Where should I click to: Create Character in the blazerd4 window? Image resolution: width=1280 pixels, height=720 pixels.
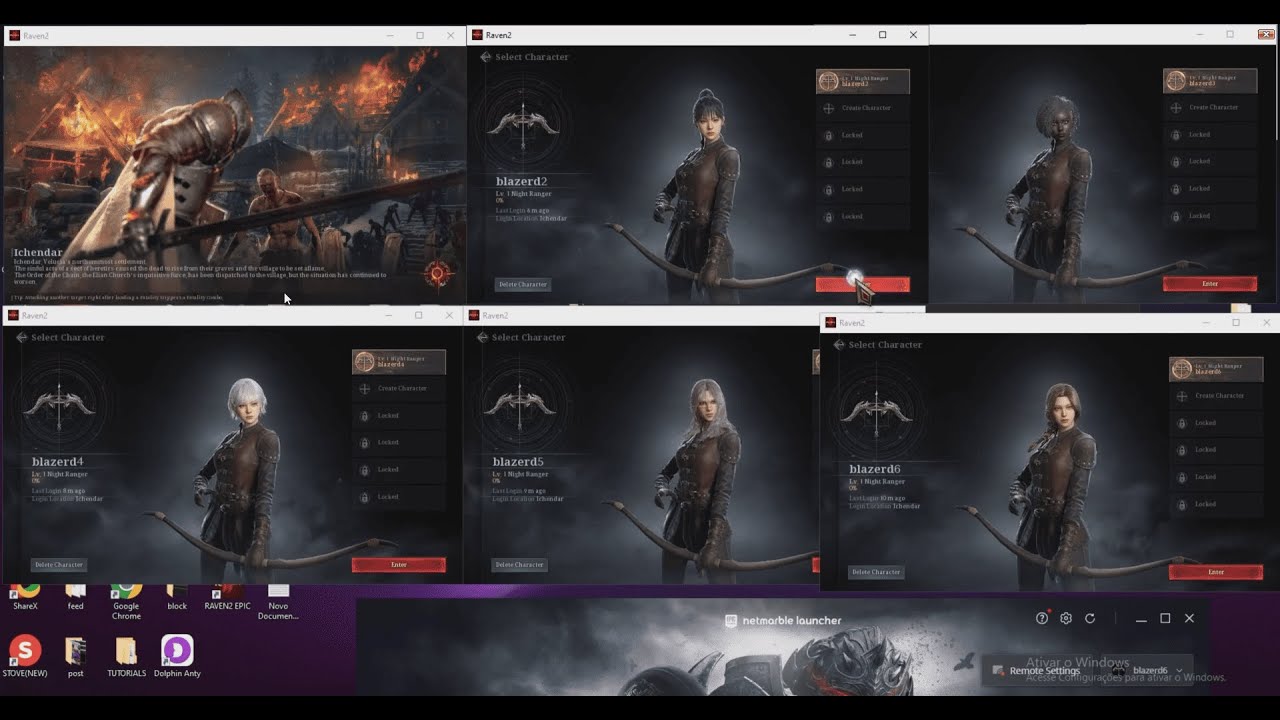tap(399, 388)
